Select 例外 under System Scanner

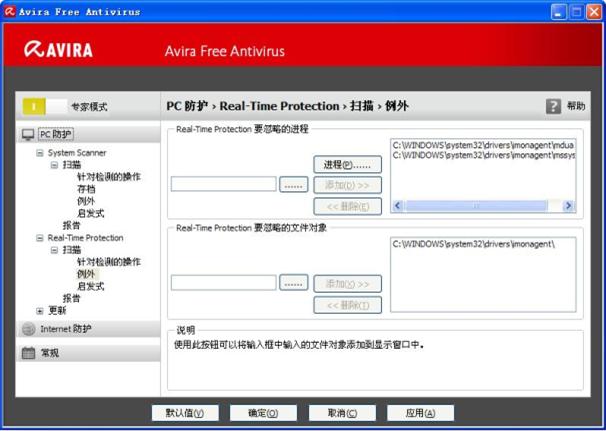(x=86, y=201)
